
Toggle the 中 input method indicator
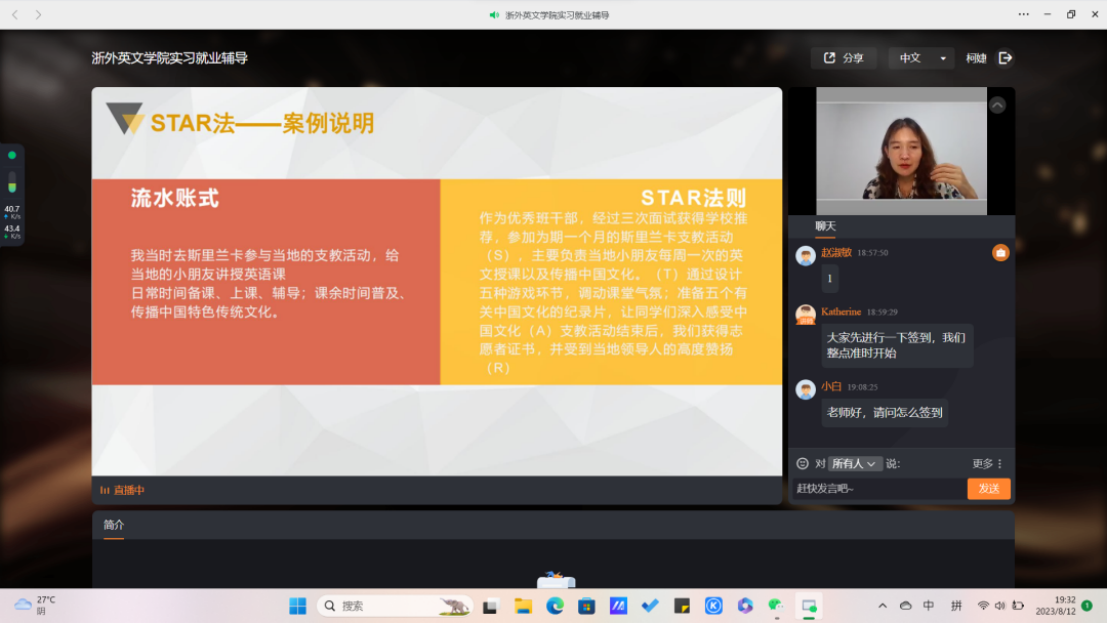pyautogui.click(x=929, y=606)
